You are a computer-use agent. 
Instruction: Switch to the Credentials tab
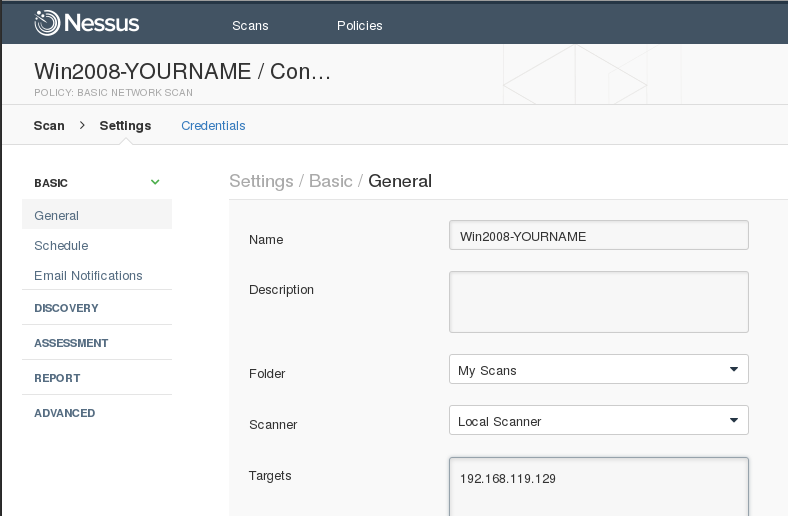tap(213, 126)
